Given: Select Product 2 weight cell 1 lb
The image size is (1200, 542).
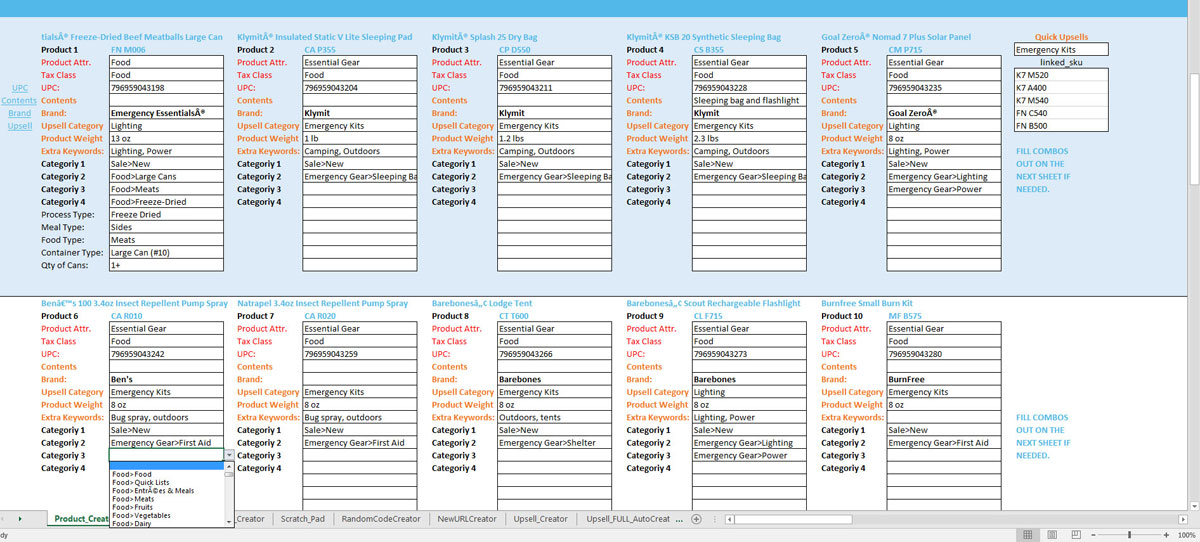Looking at the screenshot, I should (360, 139).
